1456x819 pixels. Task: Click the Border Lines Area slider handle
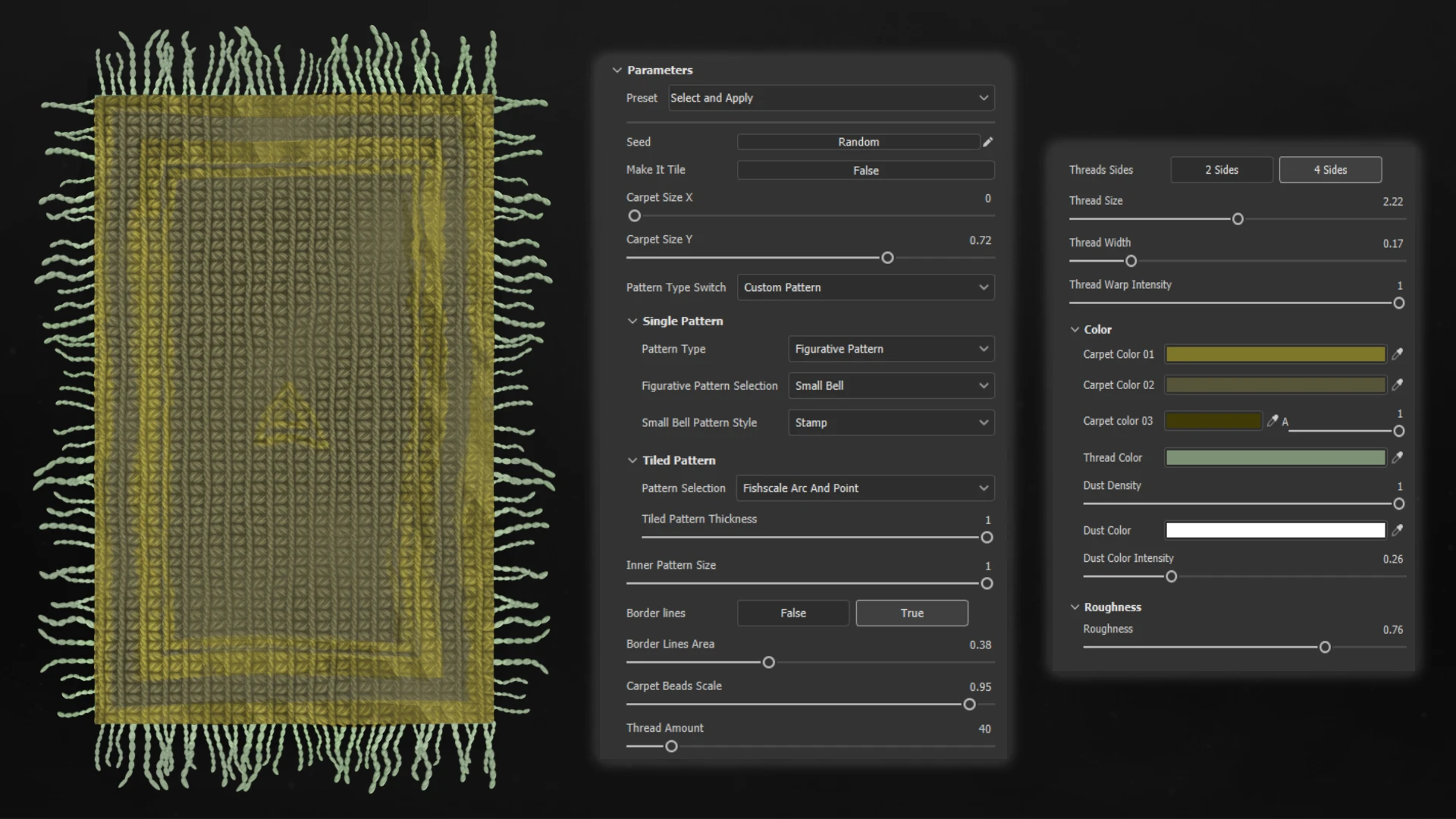click(768, 663)
